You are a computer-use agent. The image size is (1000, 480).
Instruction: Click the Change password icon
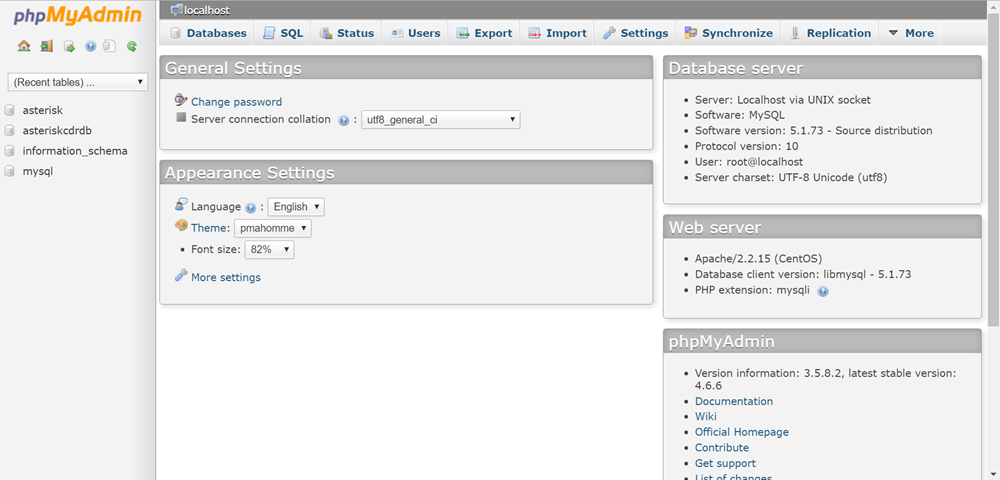(x=181, y=100)
